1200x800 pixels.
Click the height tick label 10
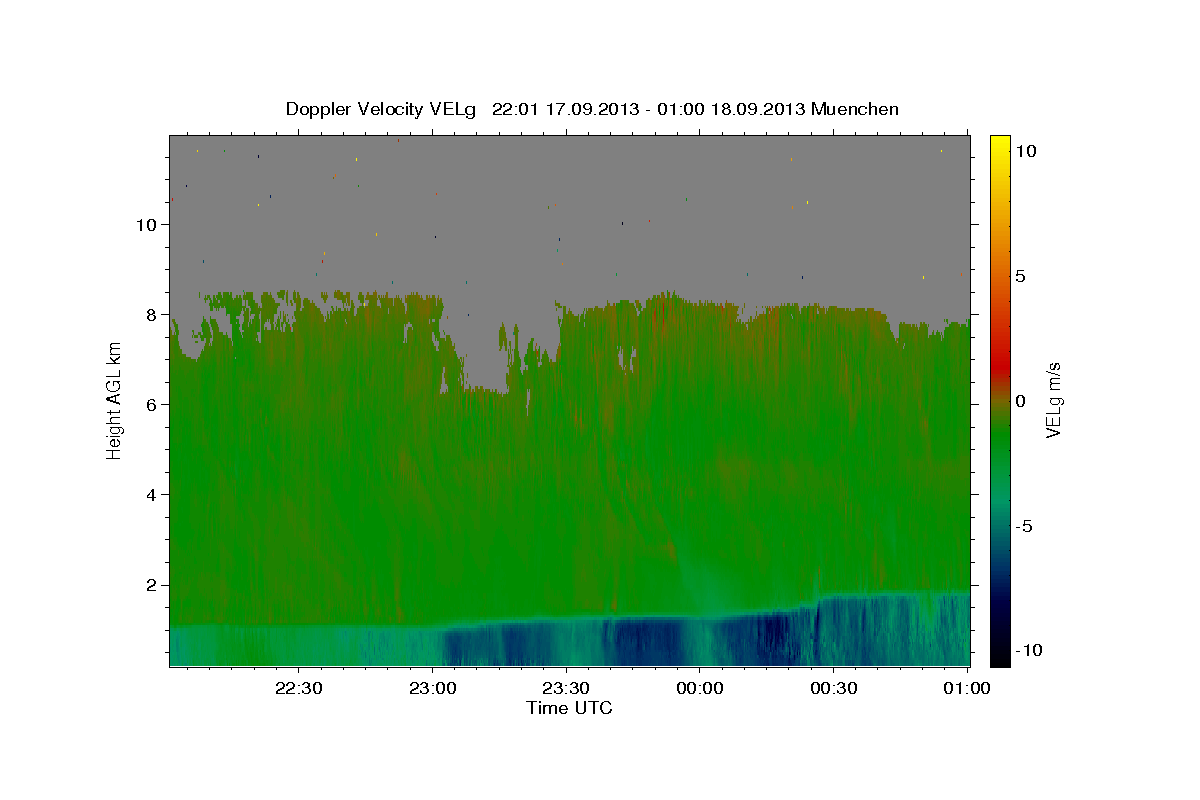tap(148, 224)
